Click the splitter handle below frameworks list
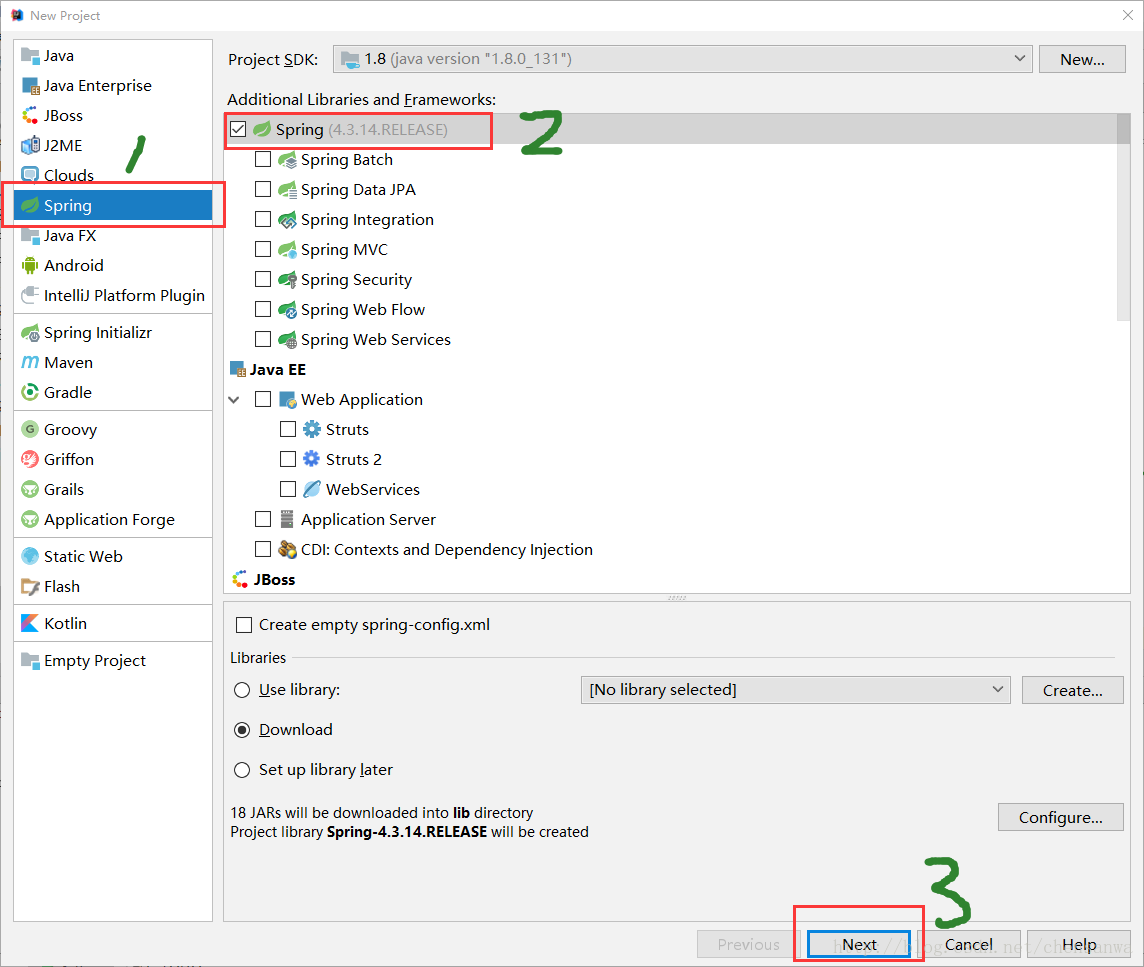 pyautogui.click(x=676, y=598)
